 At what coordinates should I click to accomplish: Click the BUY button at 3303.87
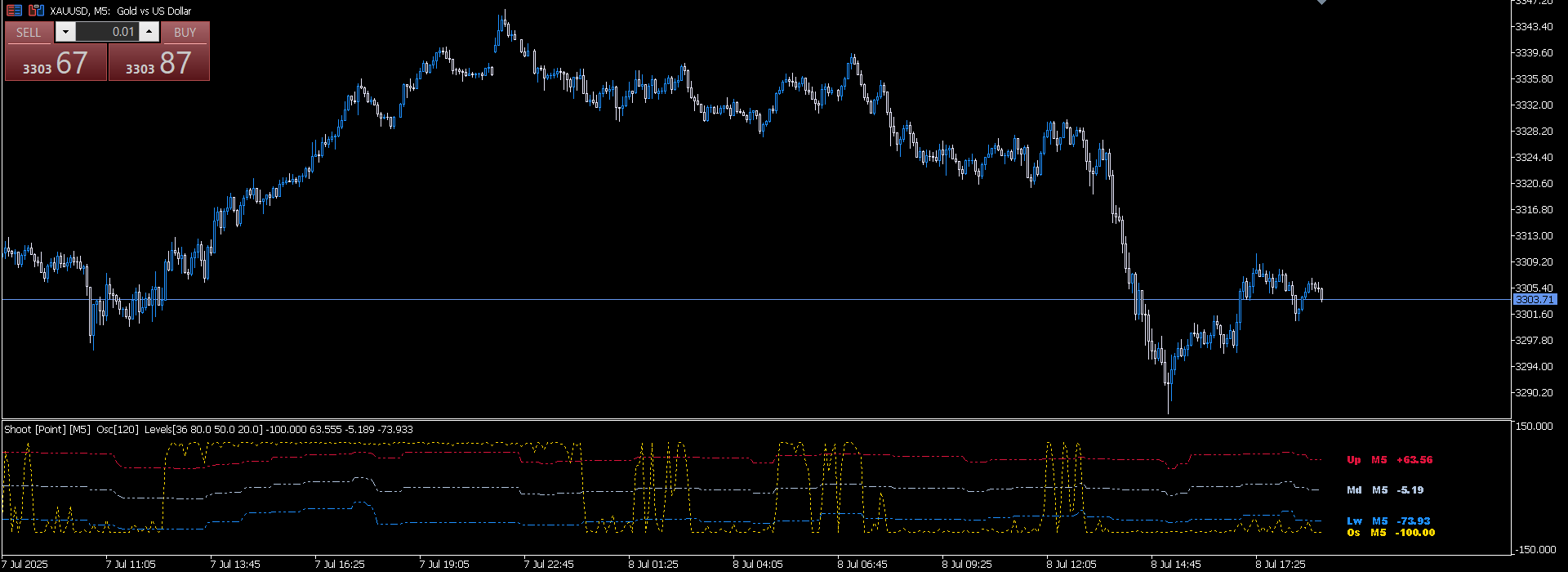click(159, 63)
